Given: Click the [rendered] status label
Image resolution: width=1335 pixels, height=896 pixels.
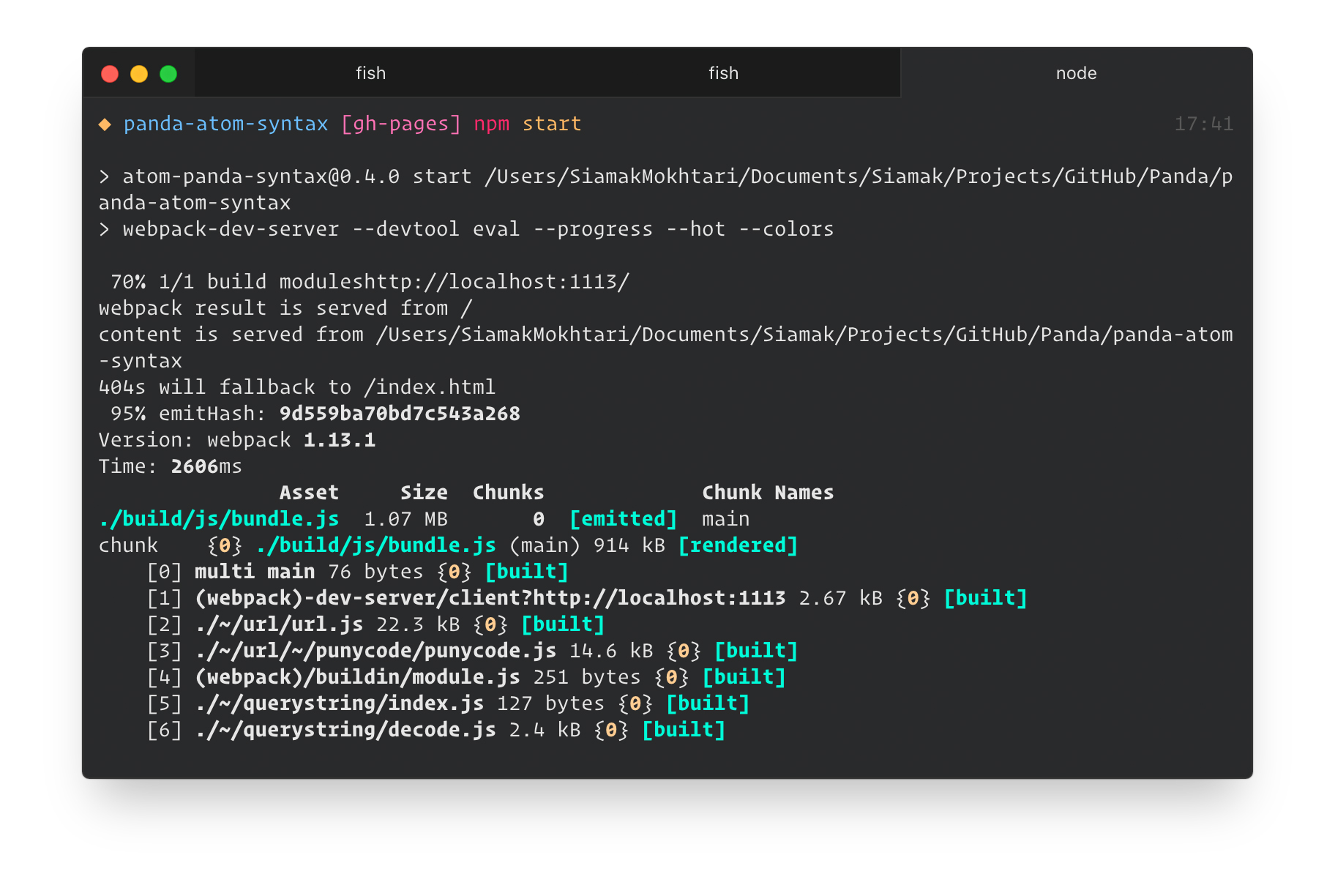Looking at the screenshot, I should coord(738,545).
